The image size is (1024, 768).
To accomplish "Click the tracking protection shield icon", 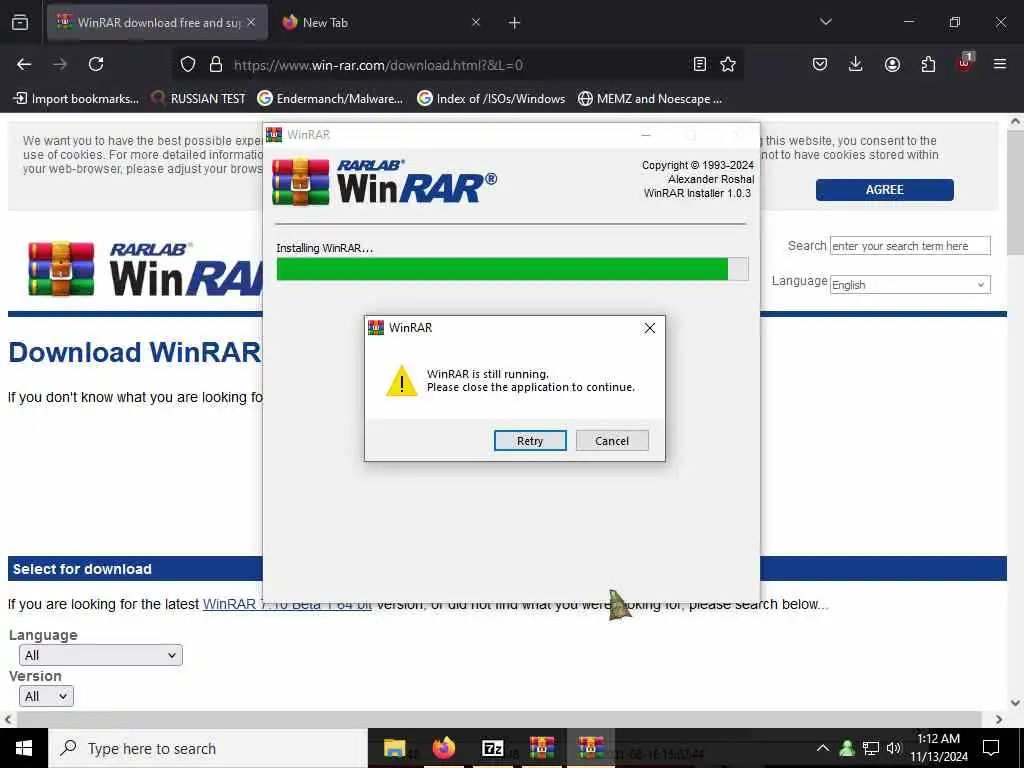I will (188, 65).
